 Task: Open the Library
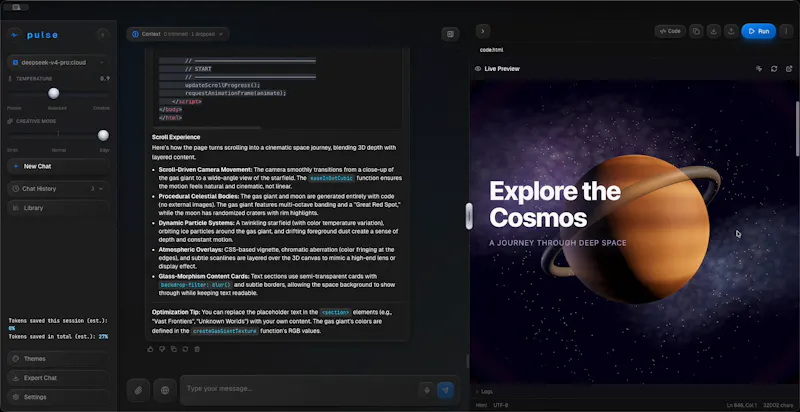coord(58,208)
